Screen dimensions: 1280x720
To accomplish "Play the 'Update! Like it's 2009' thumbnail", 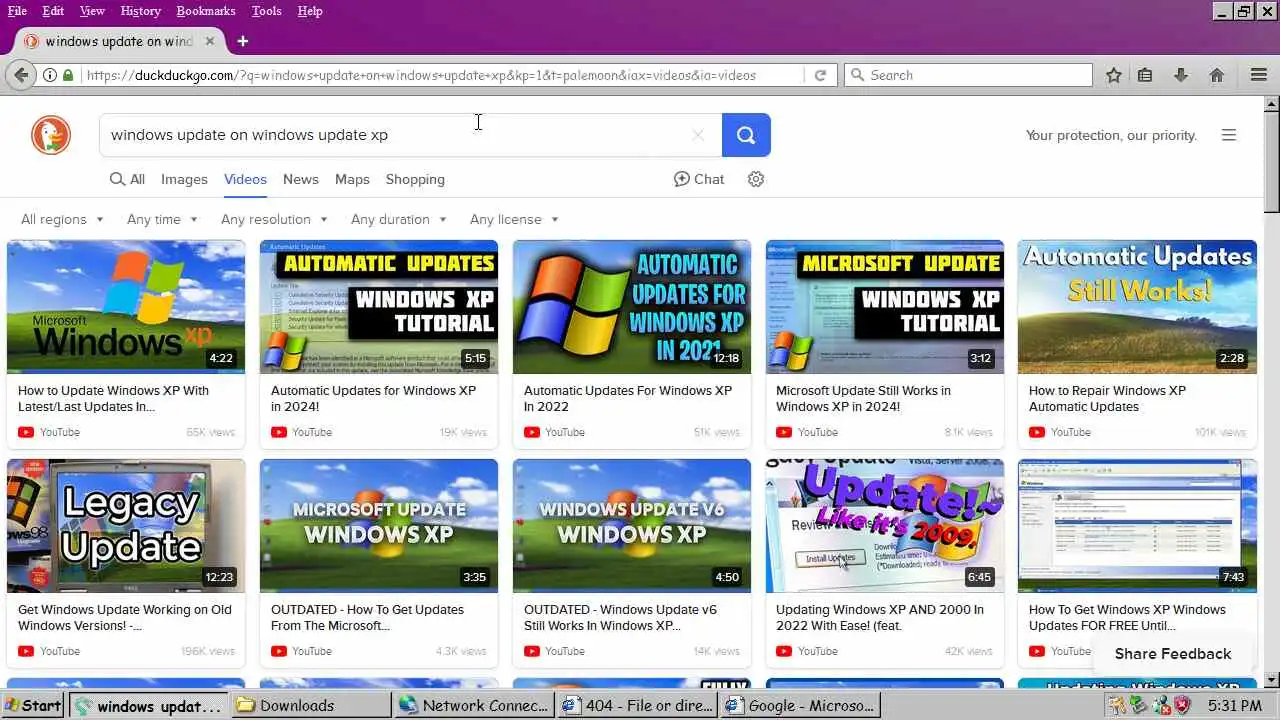I will [x=885, y=526].
